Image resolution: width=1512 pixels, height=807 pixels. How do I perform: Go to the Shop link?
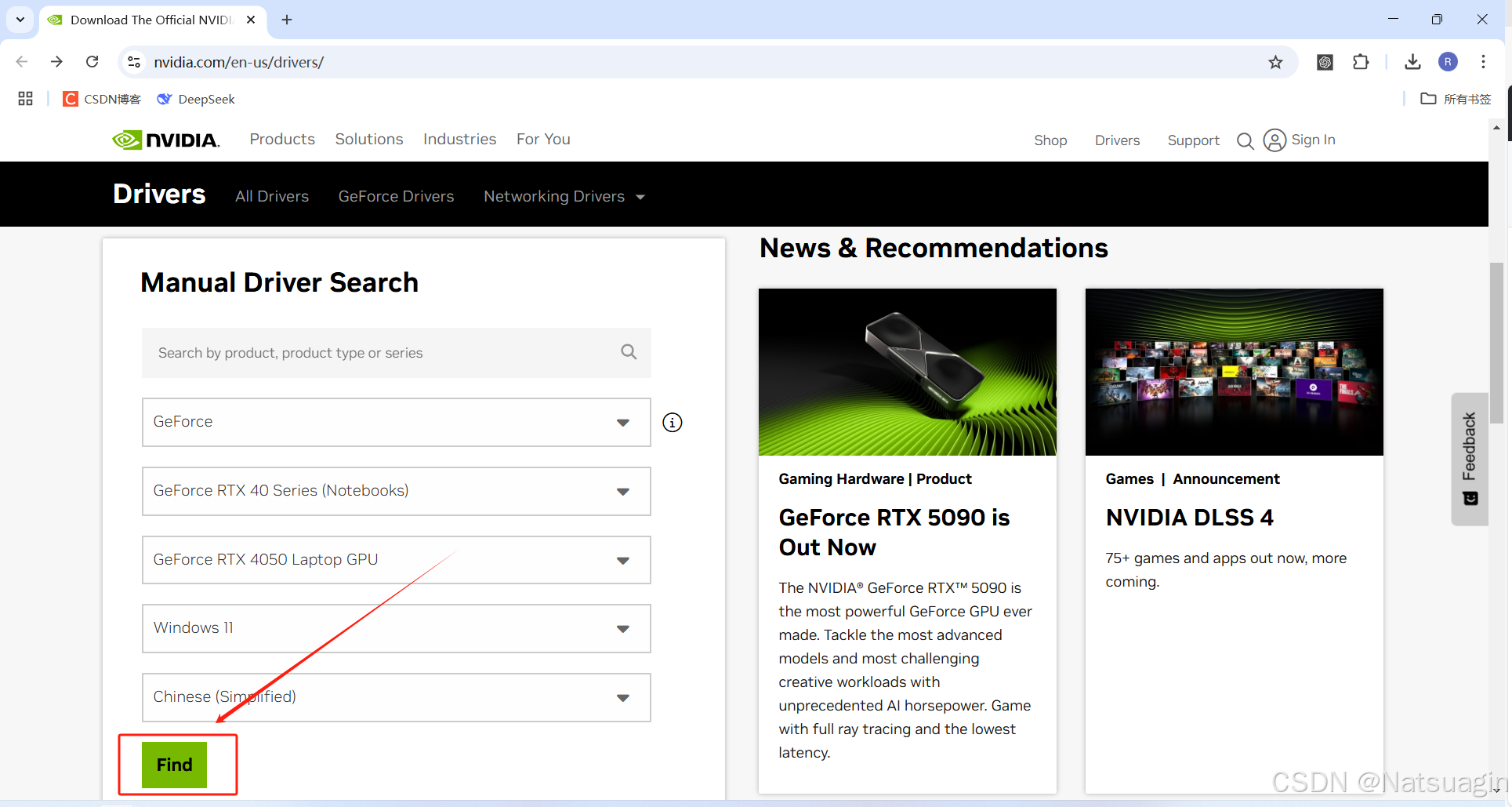click(1050, 140)
